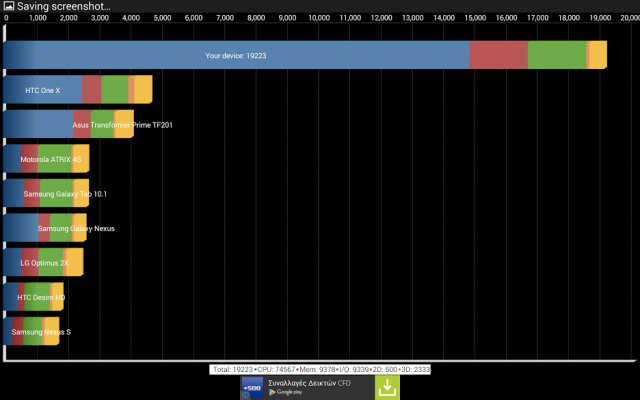Open the blue +500 app icon in the ad
Screen dimensions: 640x400
pyautogui.click(x=252, y=387)
